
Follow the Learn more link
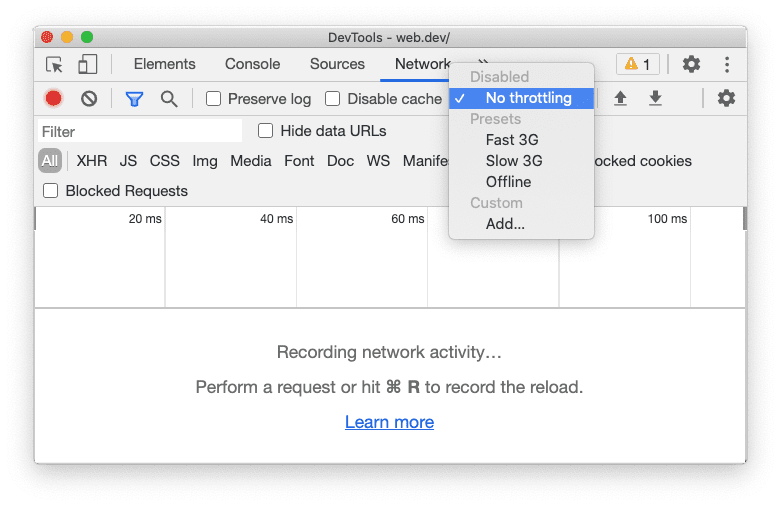[x=389, y=422]
